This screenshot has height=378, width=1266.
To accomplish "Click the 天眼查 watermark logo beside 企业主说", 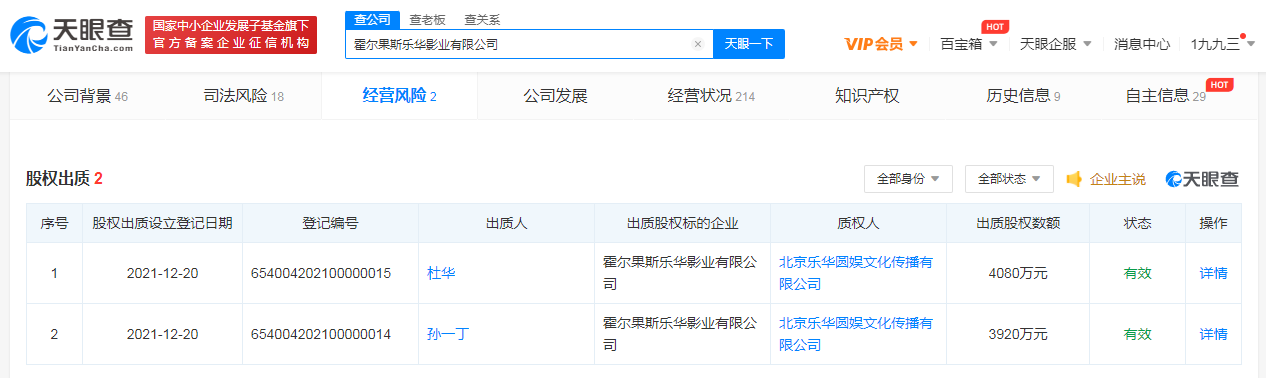I will point(1202,179).
